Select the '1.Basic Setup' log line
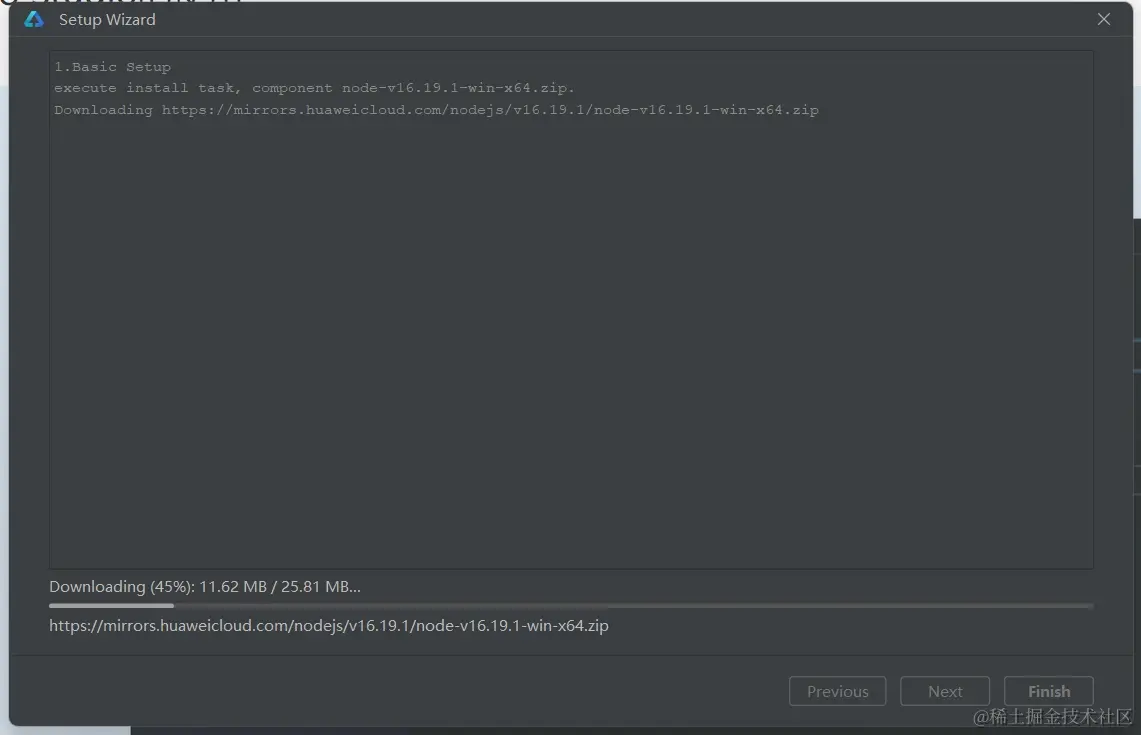Viewport: 1141px width, 735px height. click(113, 67)
